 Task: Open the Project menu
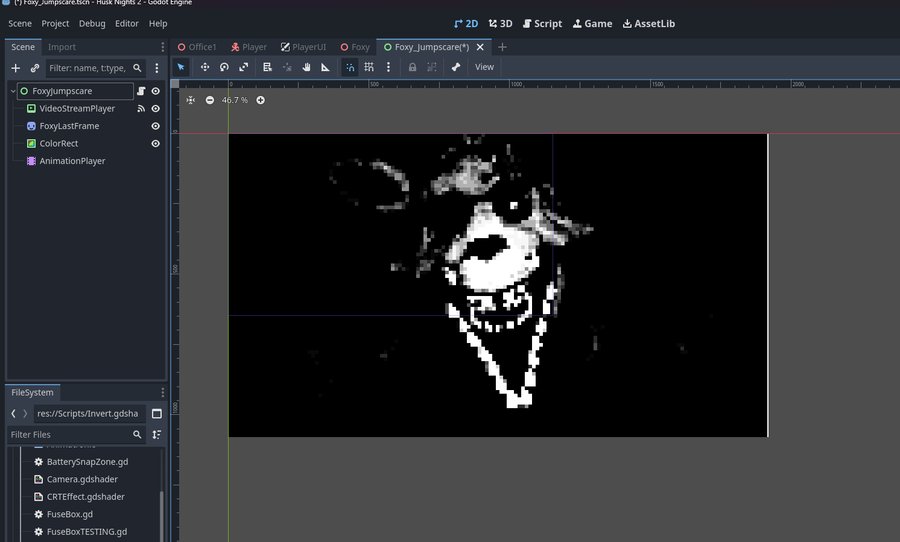tap(55, 24)
